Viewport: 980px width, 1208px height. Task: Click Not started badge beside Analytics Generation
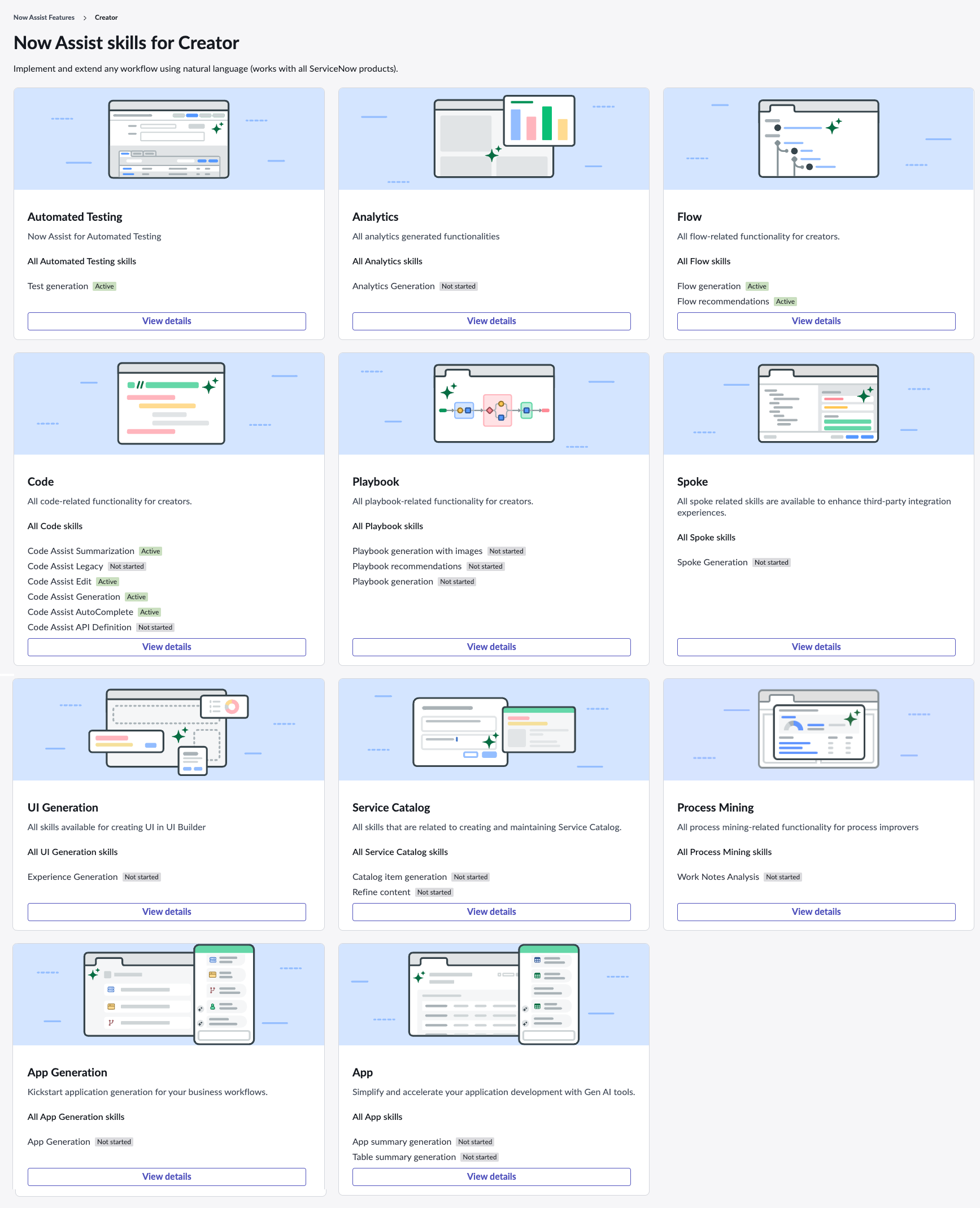click(x=459, y=286)
